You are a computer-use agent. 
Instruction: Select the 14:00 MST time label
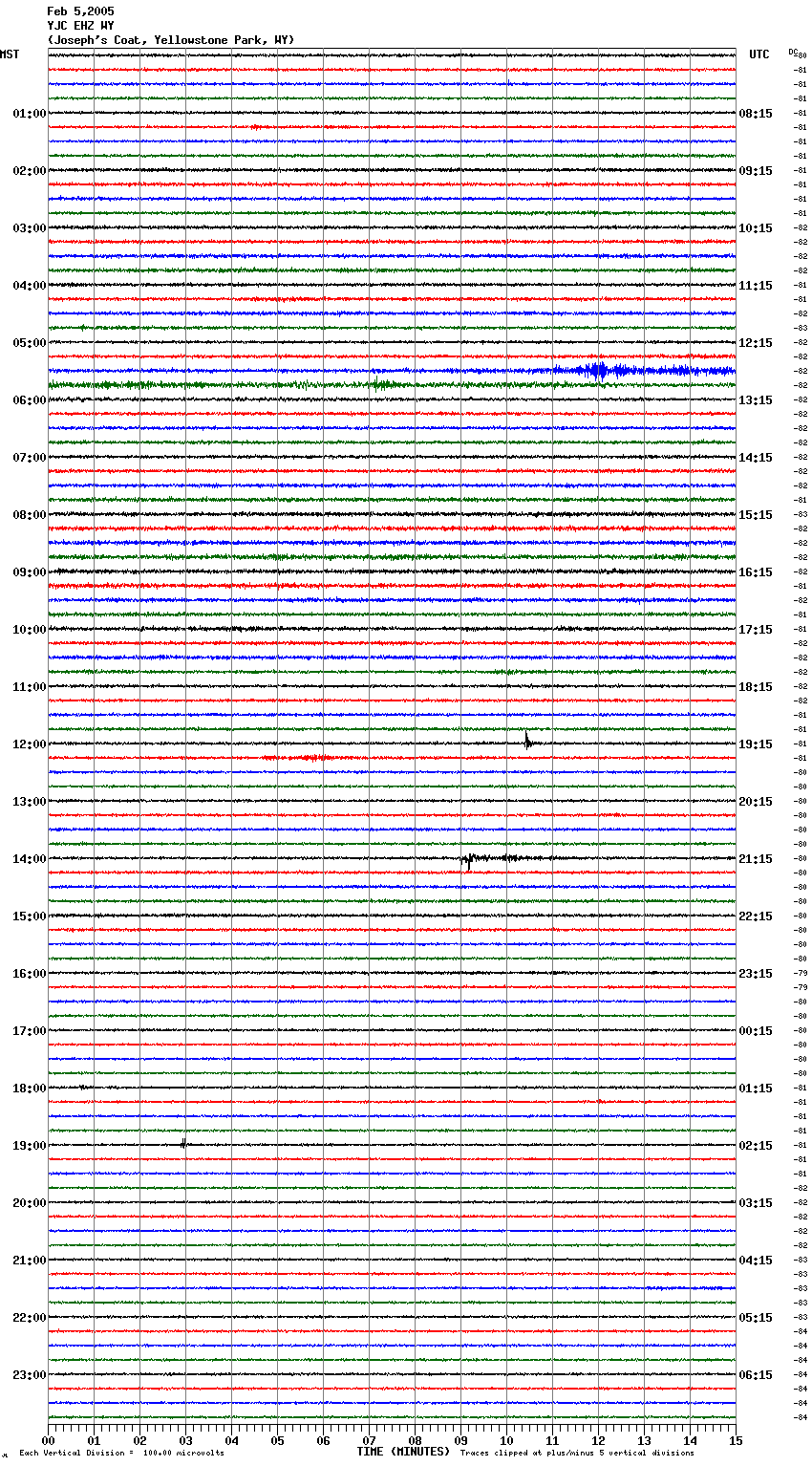point(30,859)
